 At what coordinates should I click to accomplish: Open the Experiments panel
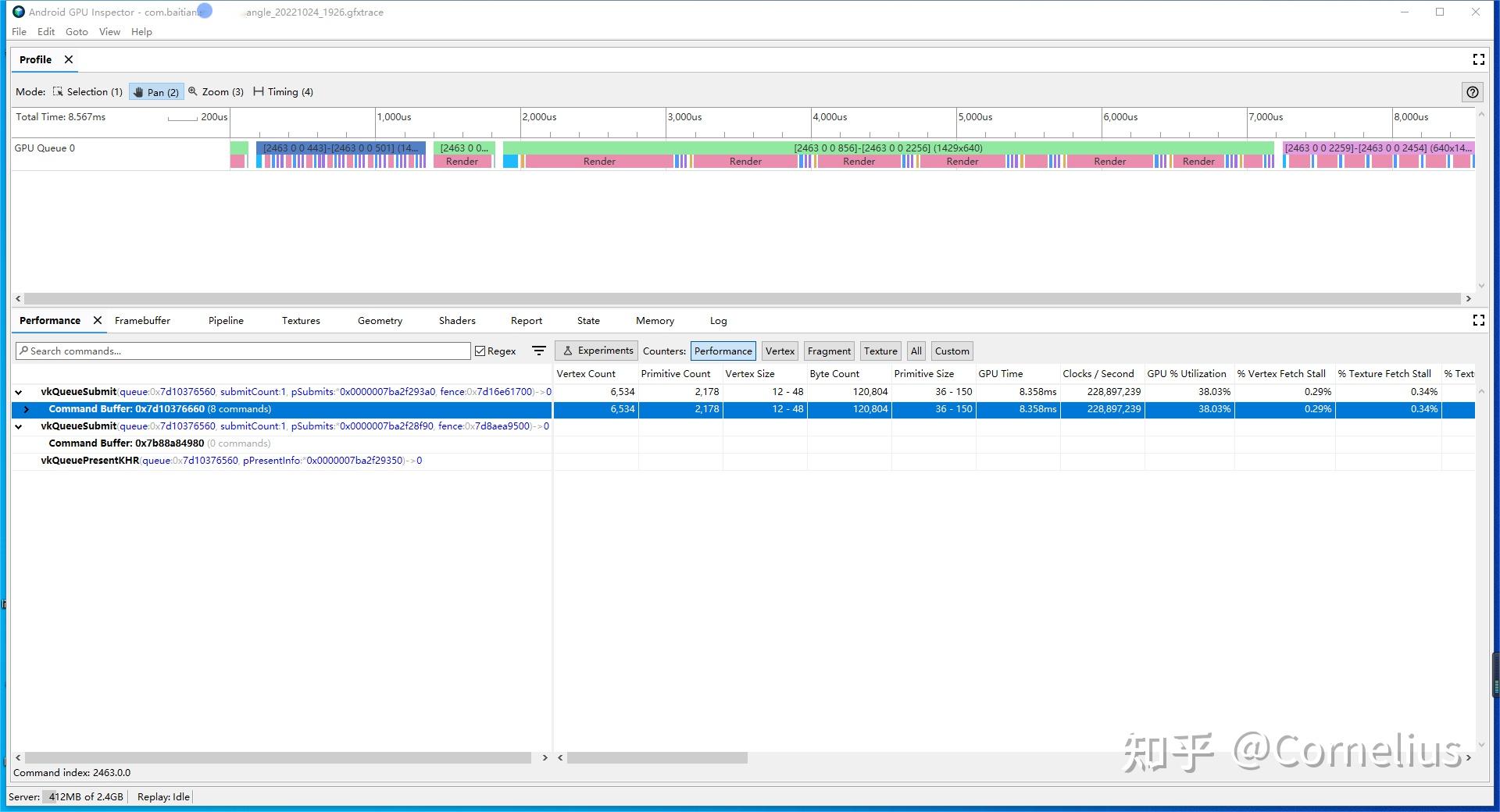596,351
